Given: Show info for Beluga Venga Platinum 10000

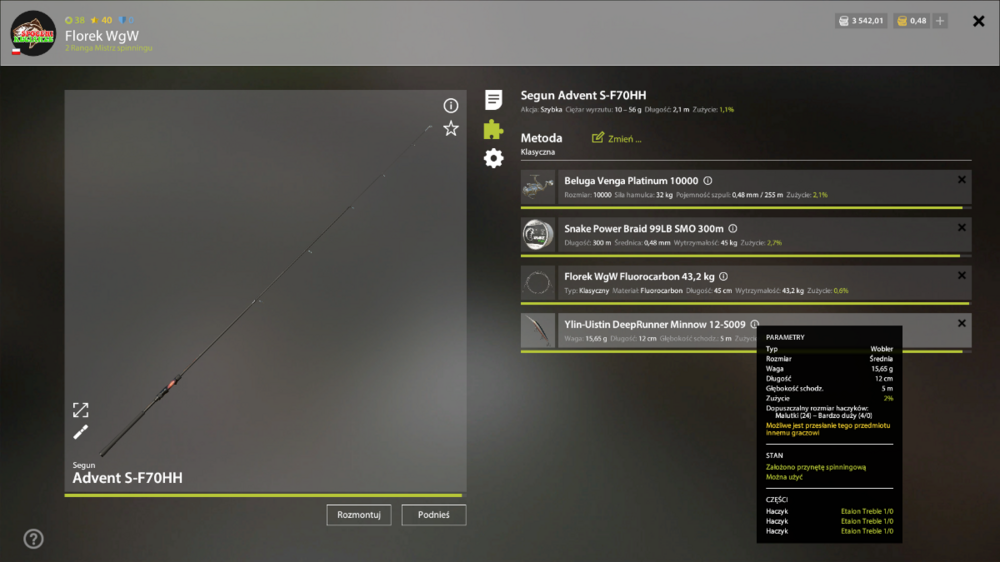Looking at the screenshot, I should (708, 181).
